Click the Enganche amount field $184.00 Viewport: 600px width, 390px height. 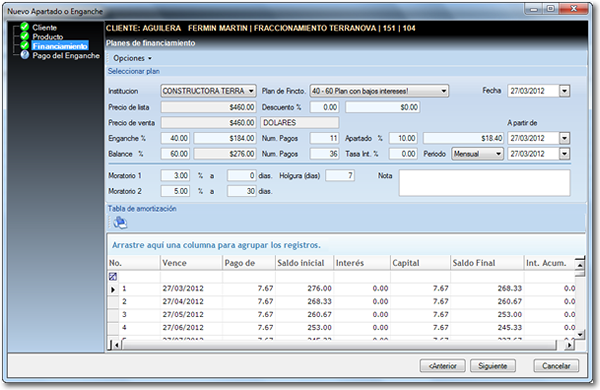(225, 138)
